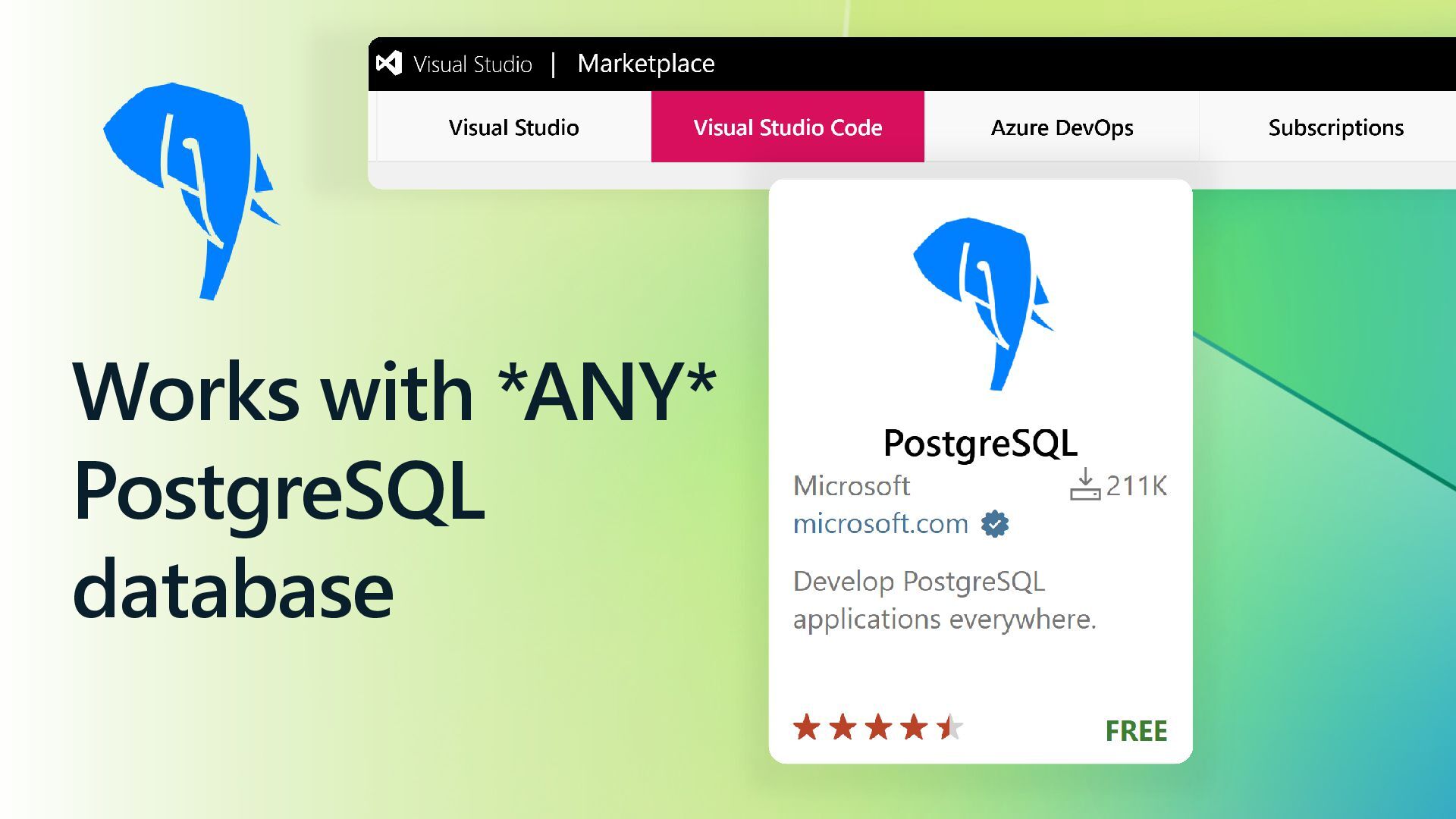Click the first rating star
The height and width of the screenshot is (819, 1456).
[807, 727]
